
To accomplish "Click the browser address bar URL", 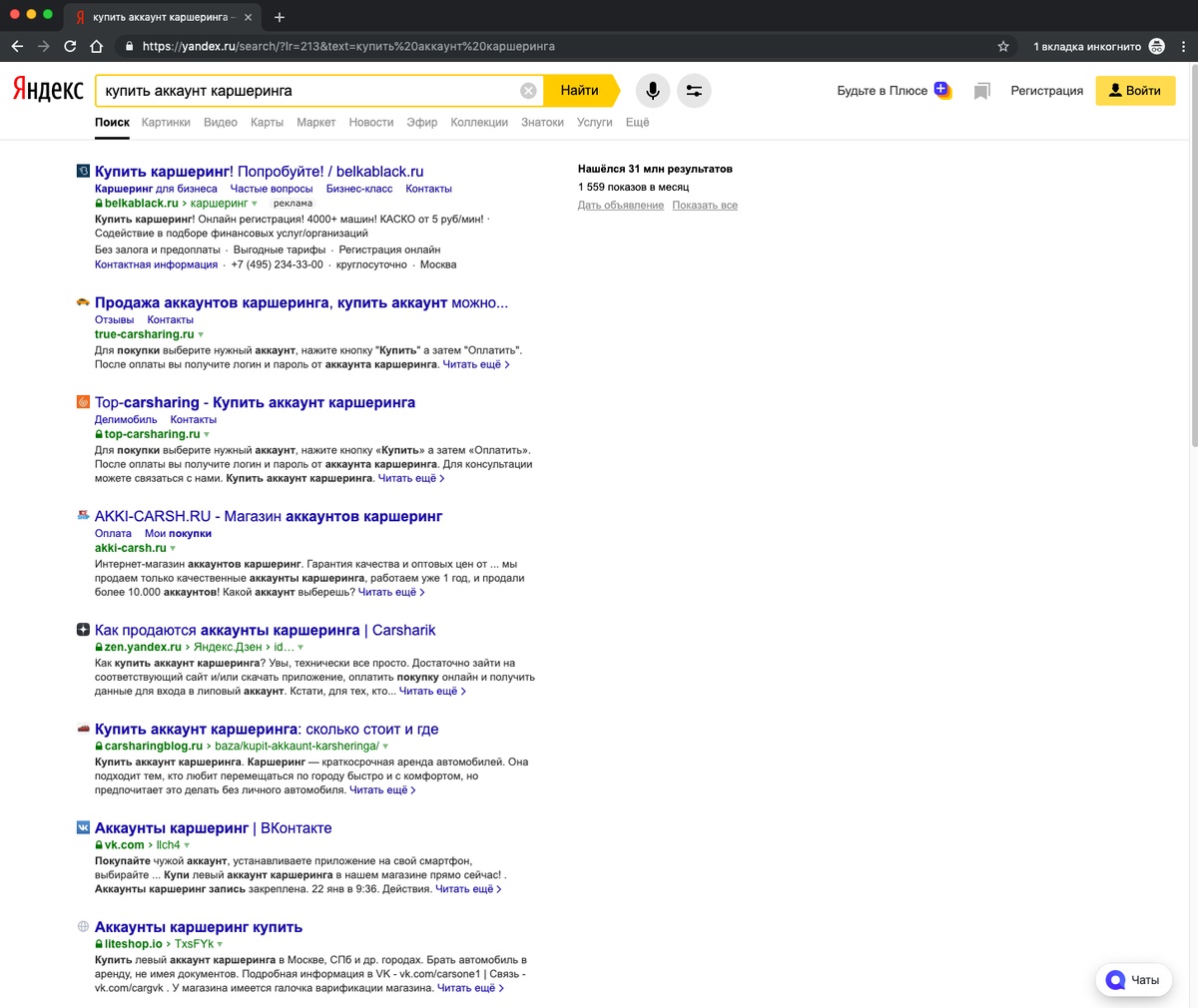I will click(x=348, y=46).
